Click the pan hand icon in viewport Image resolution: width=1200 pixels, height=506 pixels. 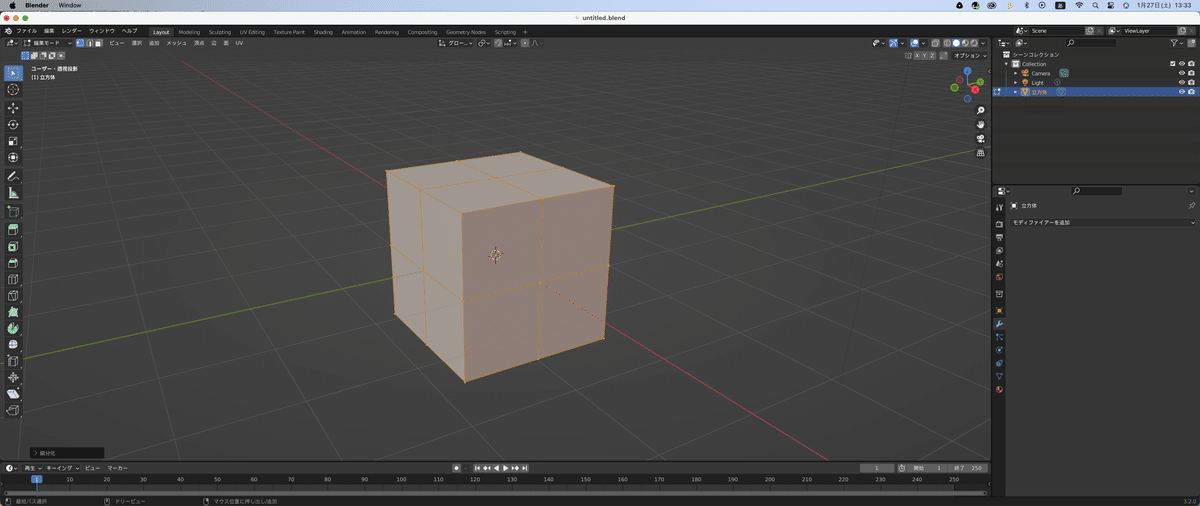(x=981, y=124)
